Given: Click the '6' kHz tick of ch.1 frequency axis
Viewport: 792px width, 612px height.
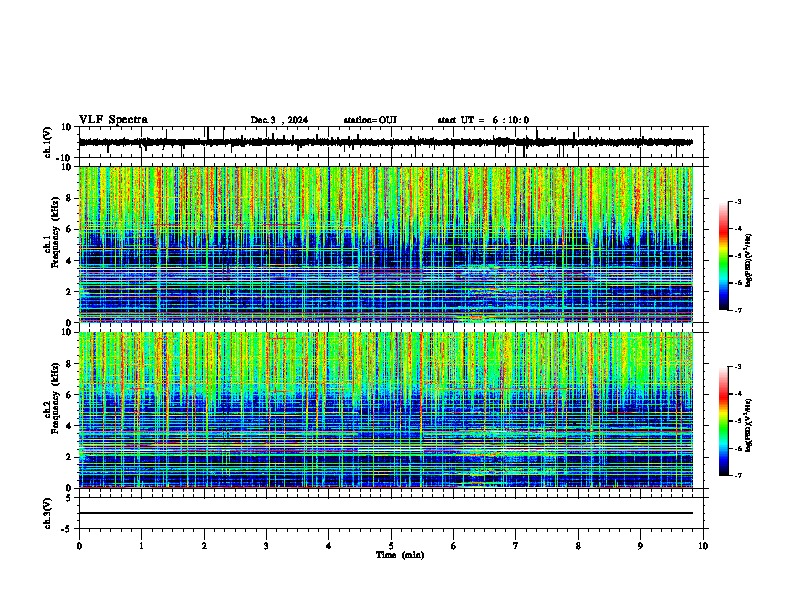Looking at the screenshot, I should pyautogui.click(x=71, y=229).
